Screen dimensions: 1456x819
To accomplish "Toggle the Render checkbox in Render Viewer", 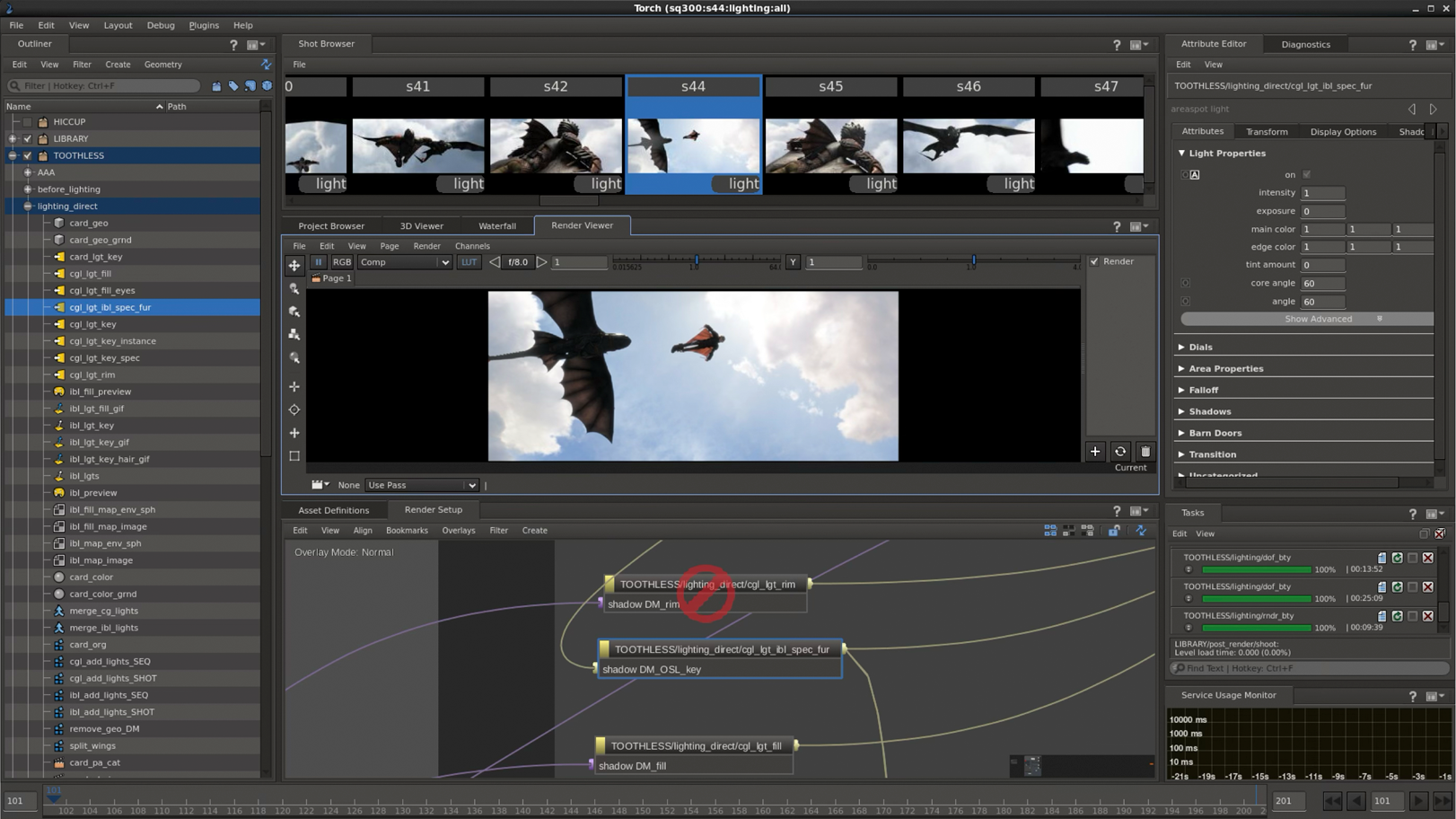I will pos(1094,261).
